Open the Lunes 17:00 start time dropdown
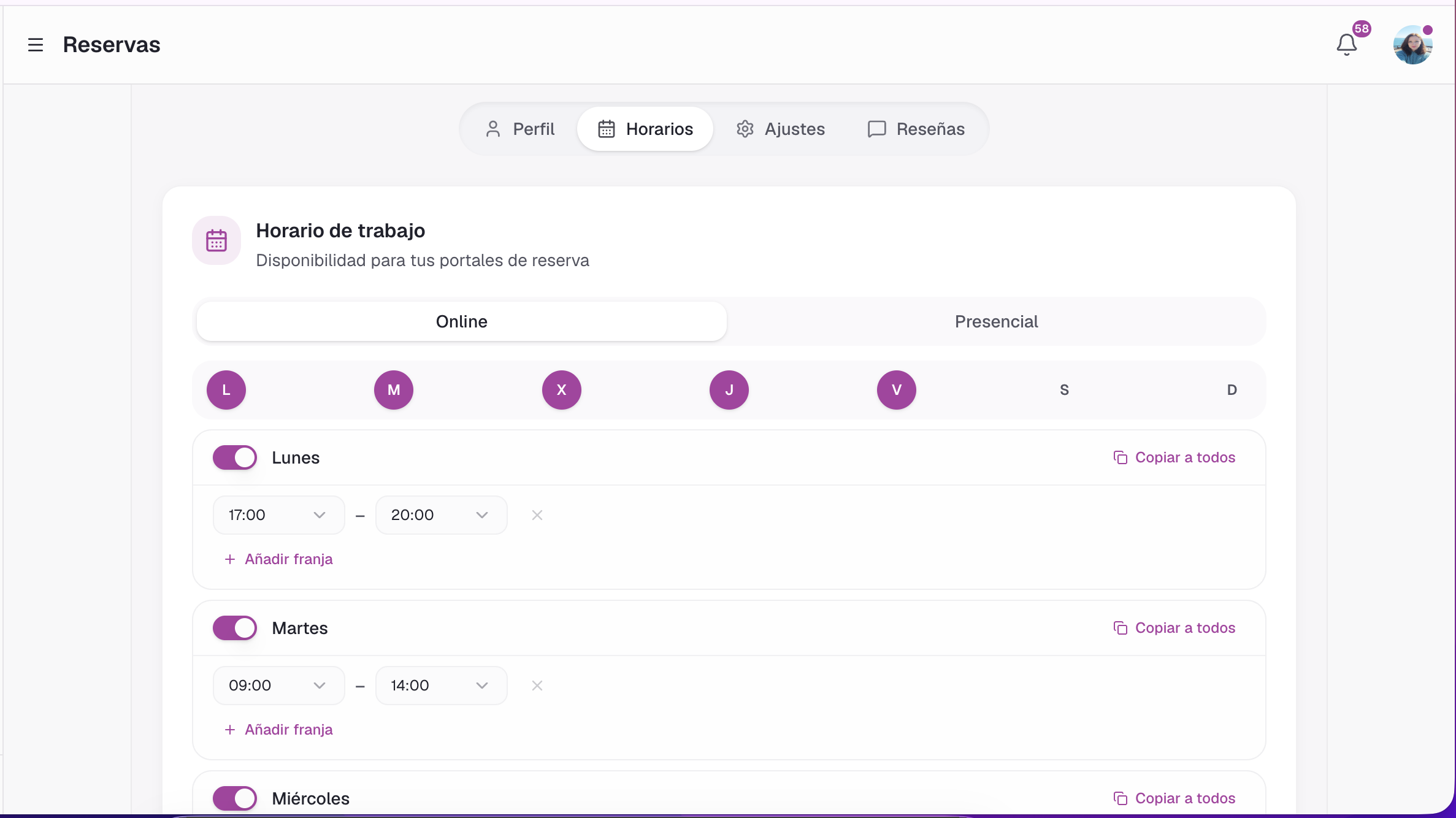 tap(278, 515)
